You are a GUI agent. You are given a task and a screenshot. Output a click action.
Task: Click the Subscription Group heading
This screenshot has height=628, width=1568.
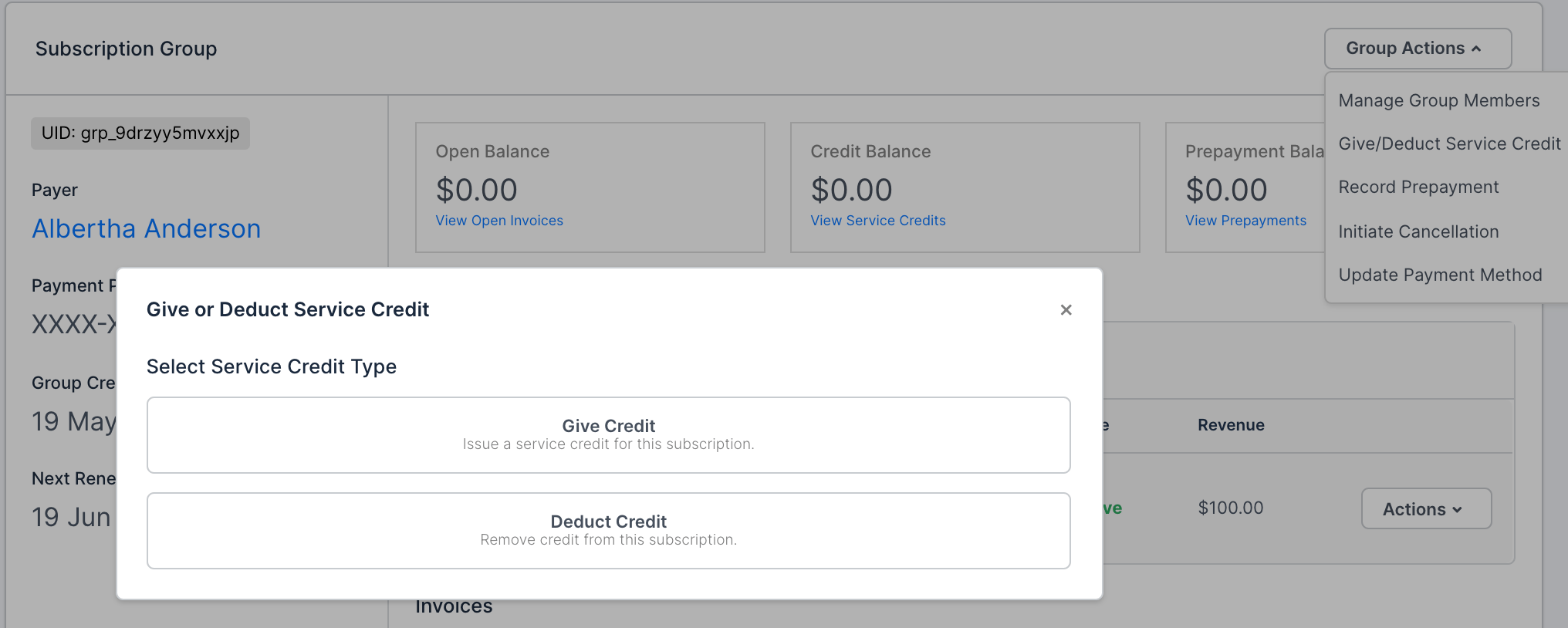point(127,49)
